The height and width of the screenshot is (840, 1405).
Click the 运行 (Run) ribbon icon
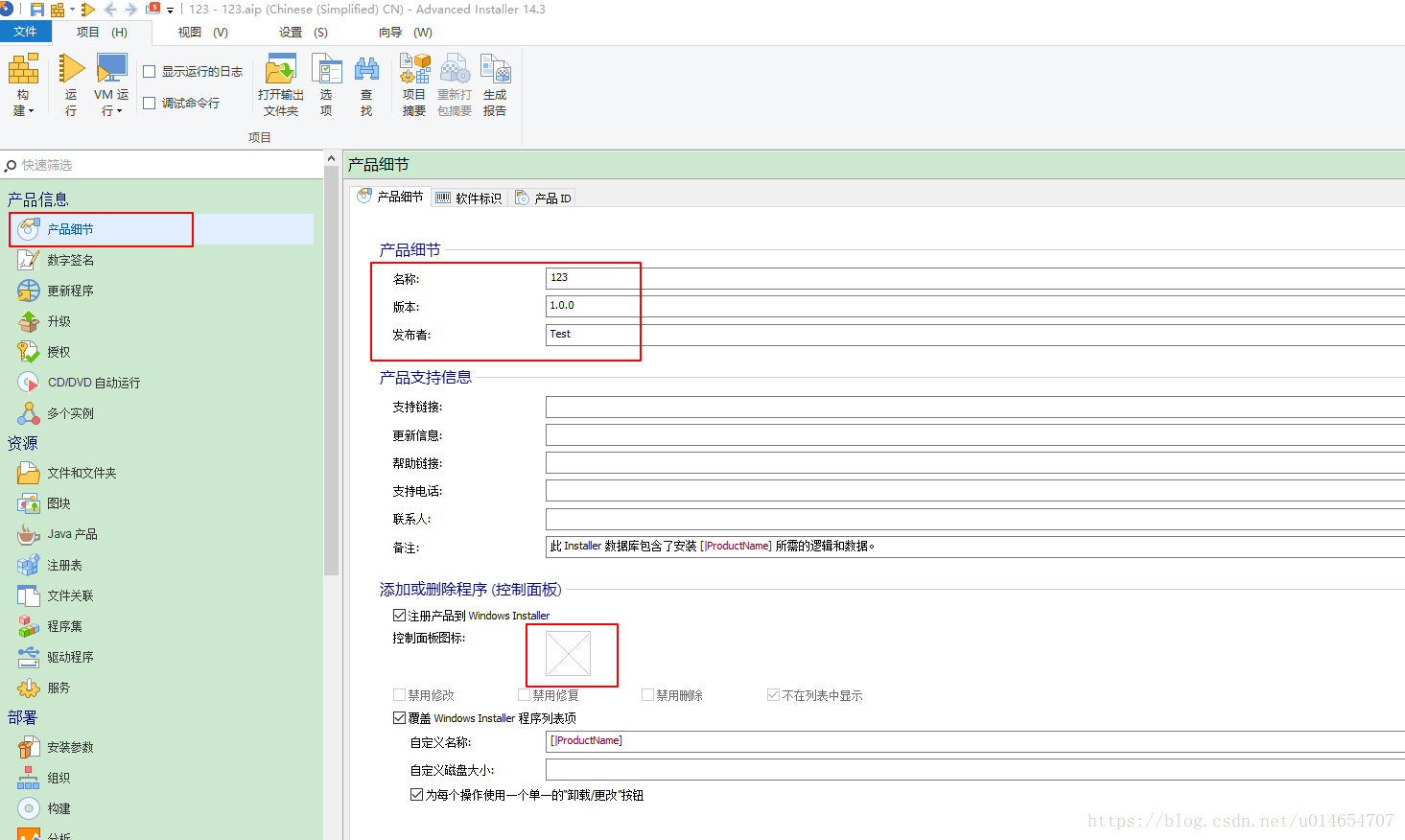[x=71, y=69]
